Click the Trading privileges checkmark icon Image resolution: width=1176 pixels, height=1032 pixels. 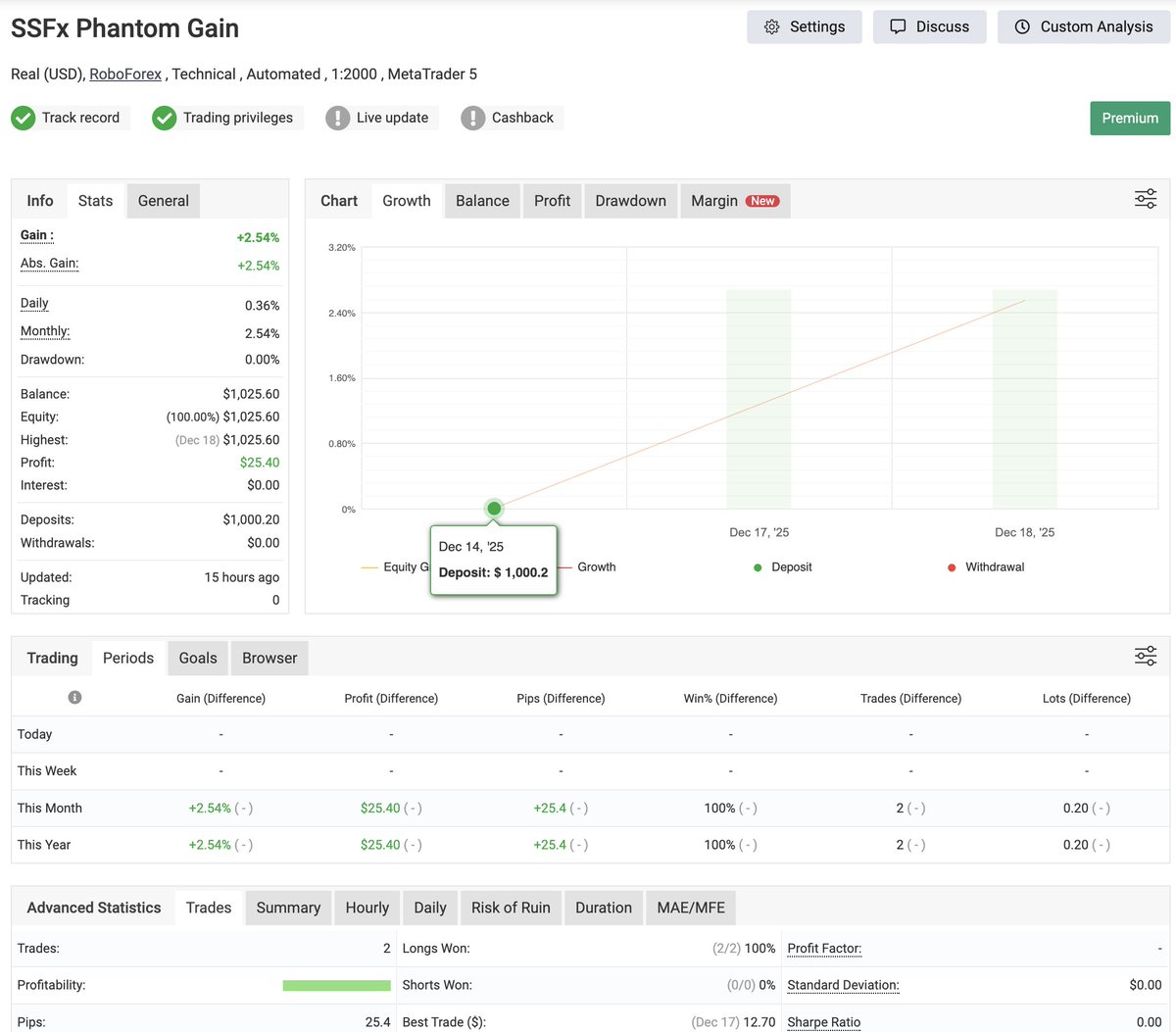coord(165,119)
